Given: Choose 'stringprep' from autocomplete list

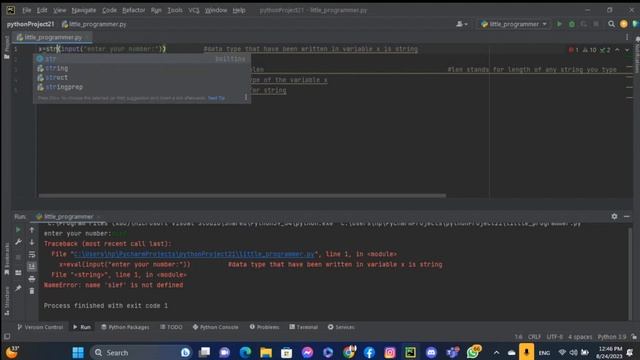Looking at the screenshot, I should 142,87.
